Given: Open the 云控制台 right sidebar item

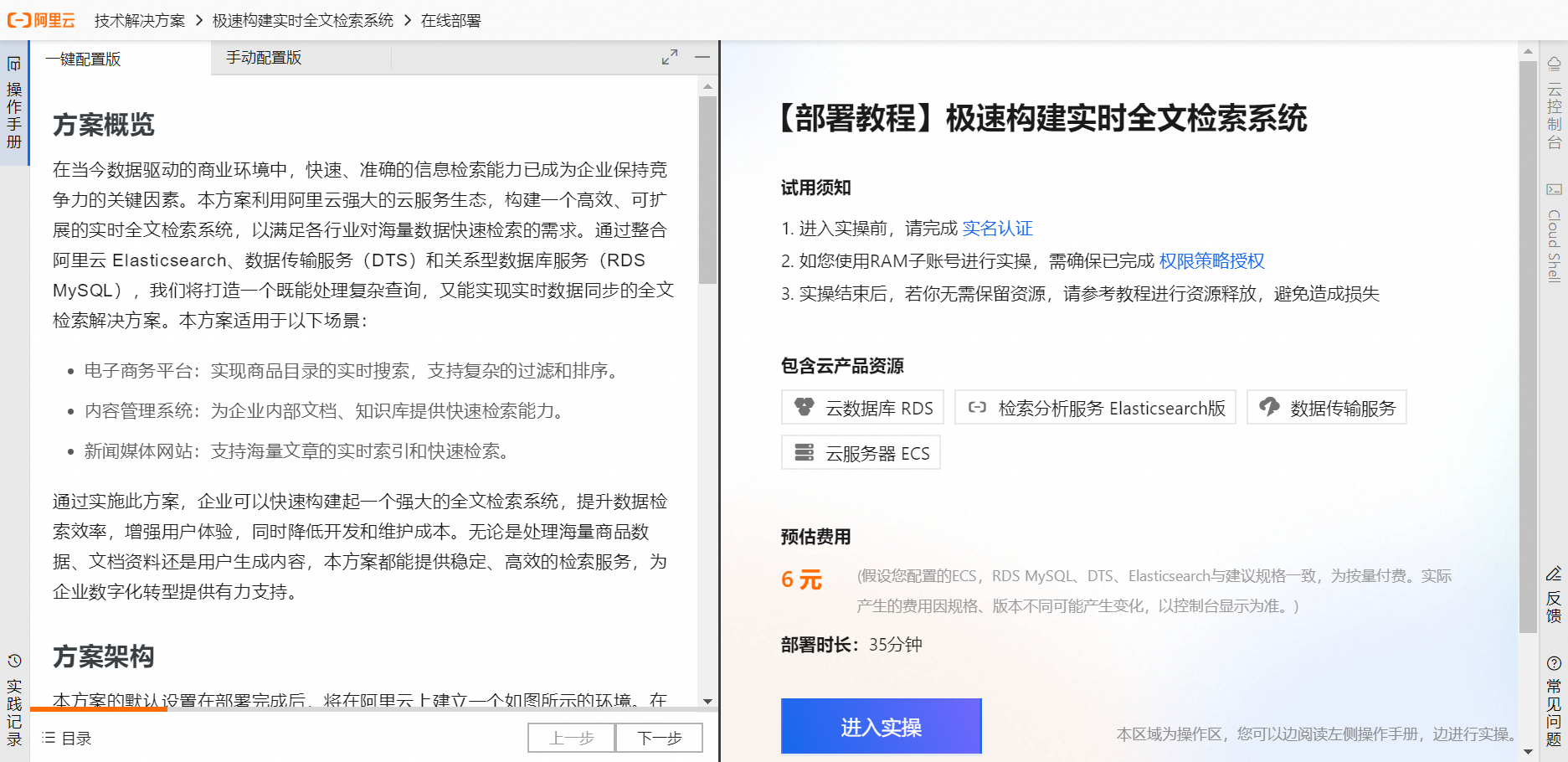Looking at the screenshot, I should click(x=1554, y=103).
